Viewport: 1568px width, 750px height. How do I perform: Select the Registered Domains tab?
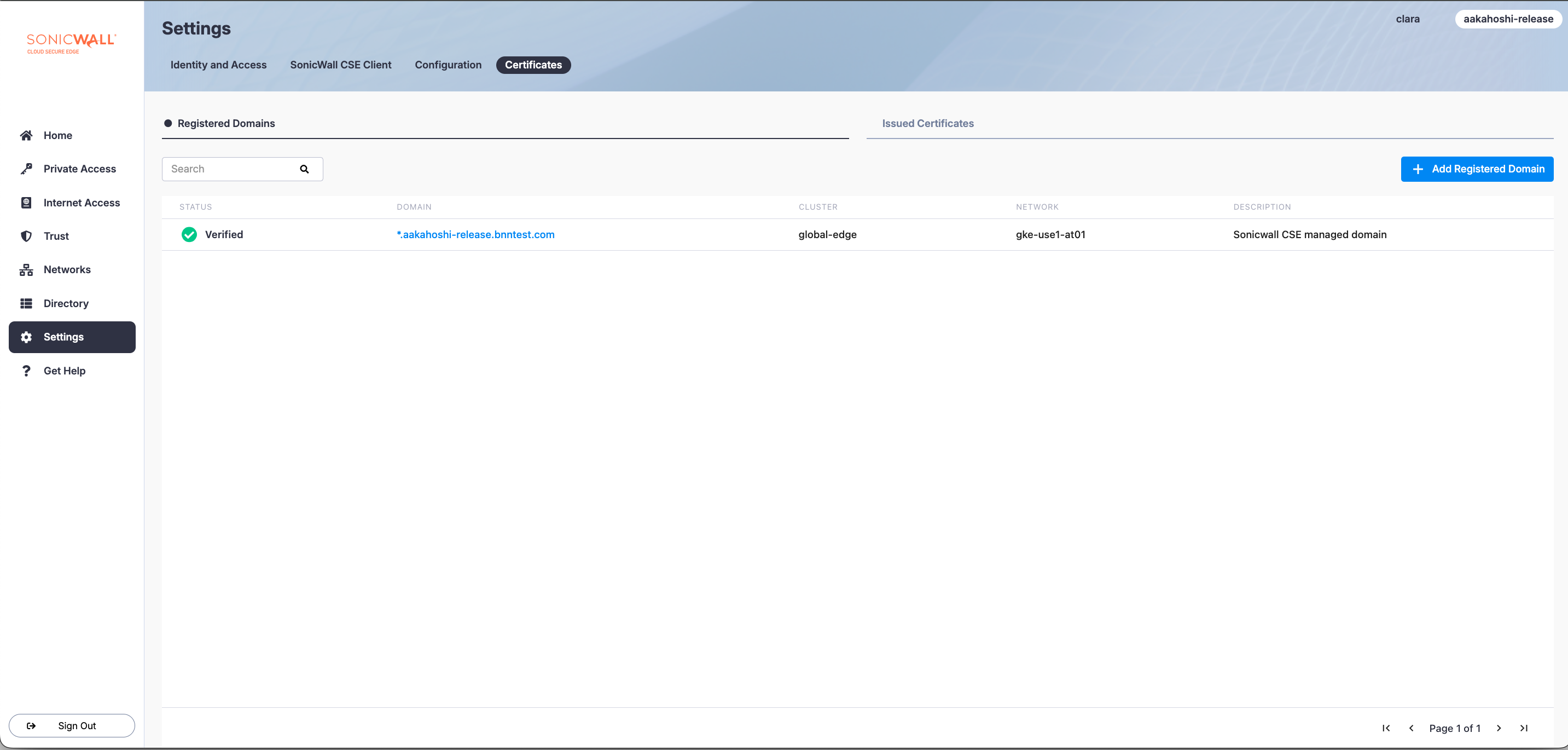pos(226,124)
